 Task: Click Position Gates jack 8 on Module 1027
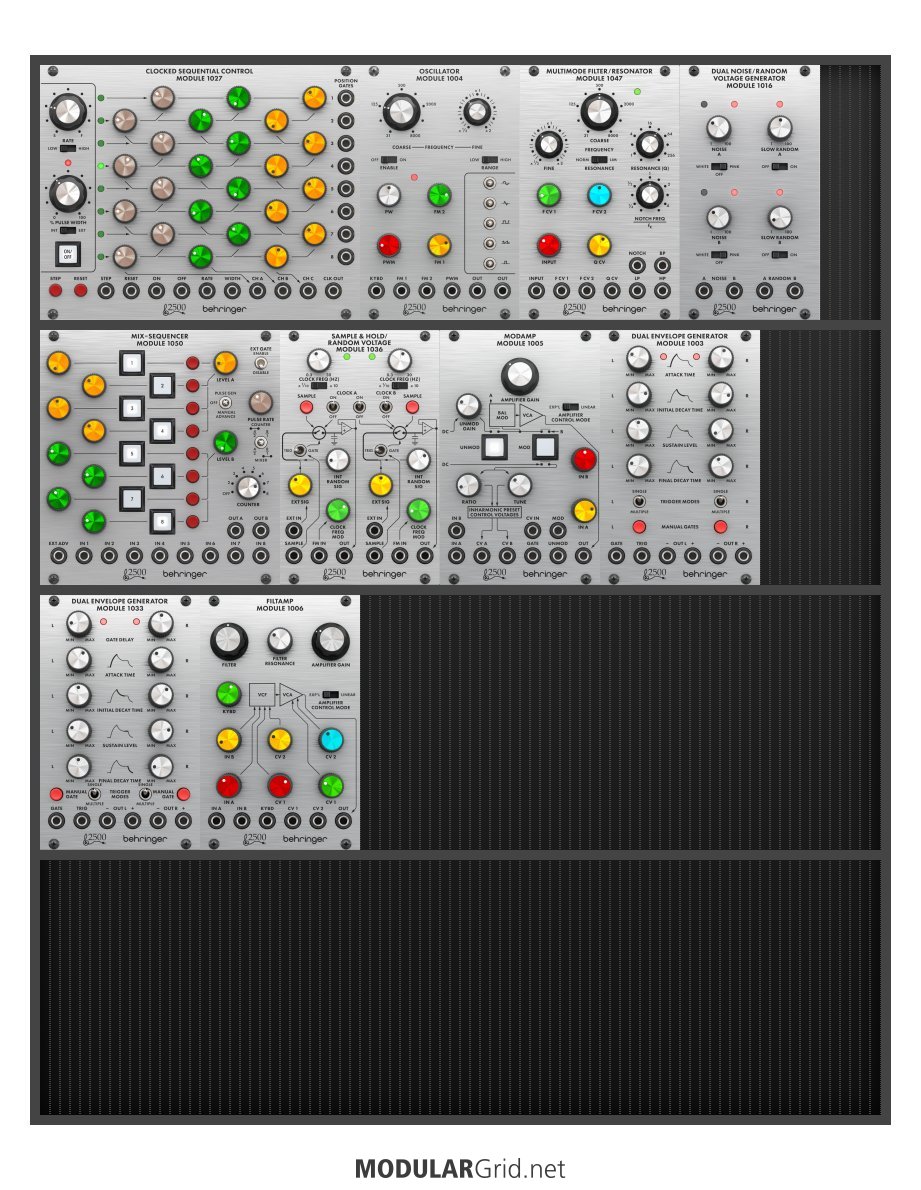(345, 257)
